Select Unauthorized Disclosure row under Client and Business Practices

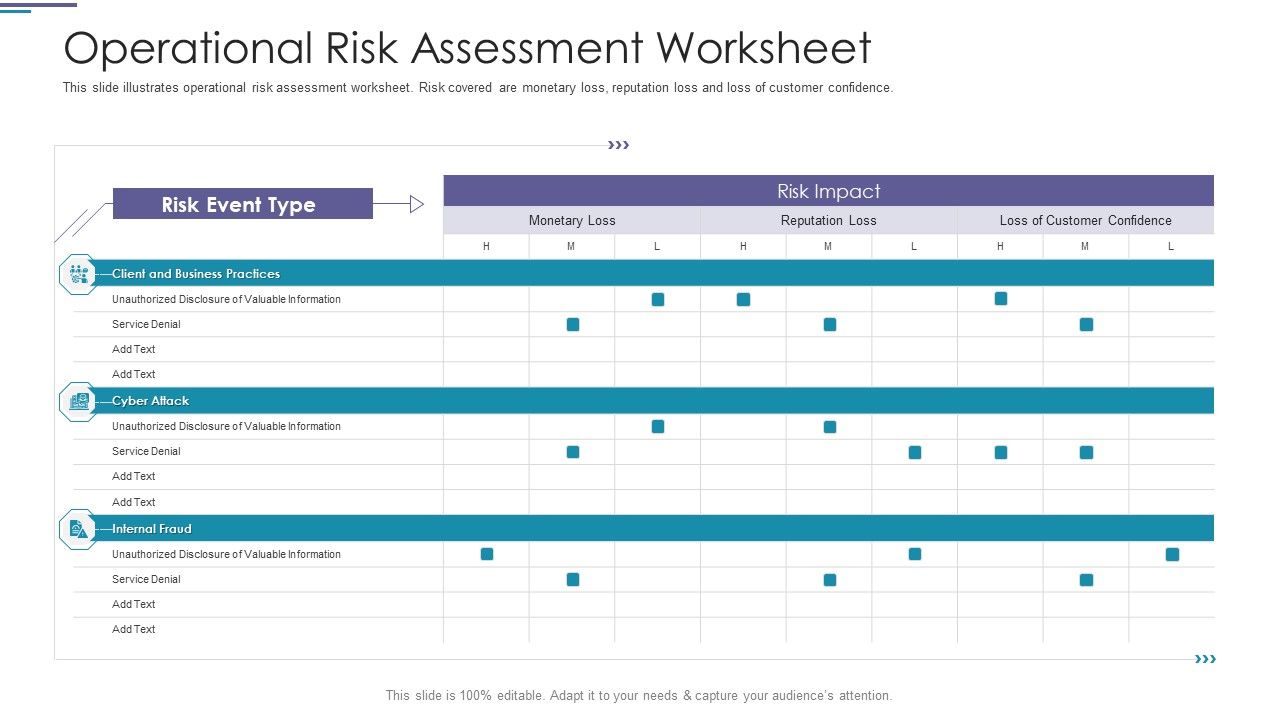click(x=644, y=299)
